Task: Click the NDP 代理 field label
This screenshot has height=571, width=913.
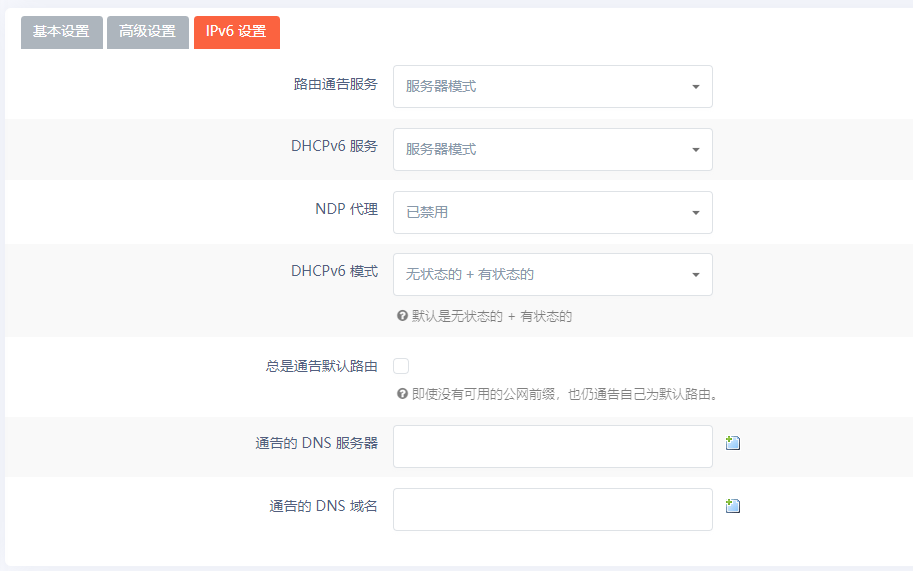Action: 346,209
